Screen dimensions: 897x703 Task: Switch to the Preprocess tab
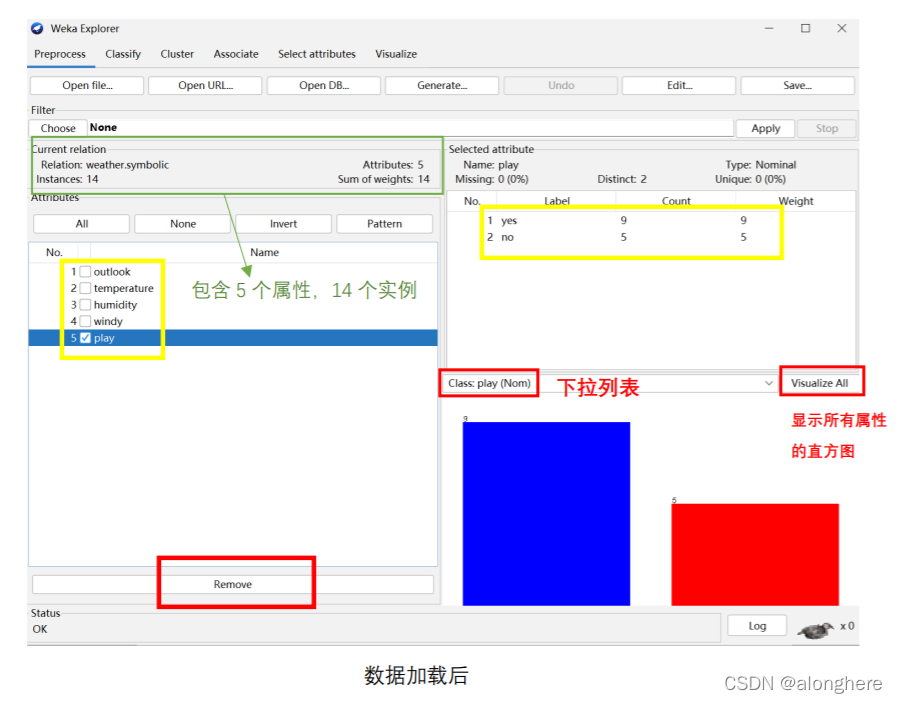pos(59,54)
